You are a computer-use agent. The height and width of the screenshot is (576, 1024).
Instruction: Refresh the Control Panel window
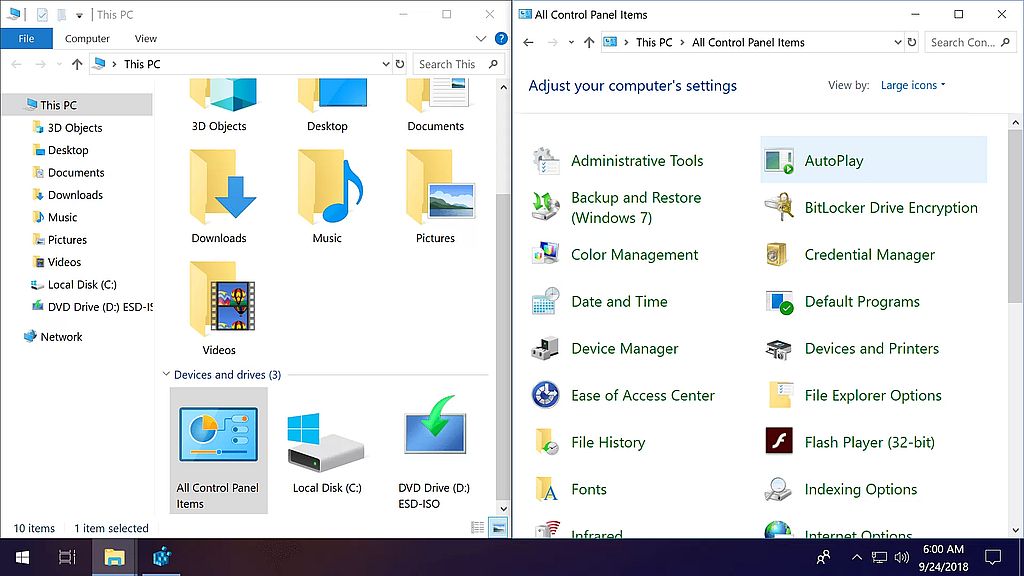tap(912, 42)
